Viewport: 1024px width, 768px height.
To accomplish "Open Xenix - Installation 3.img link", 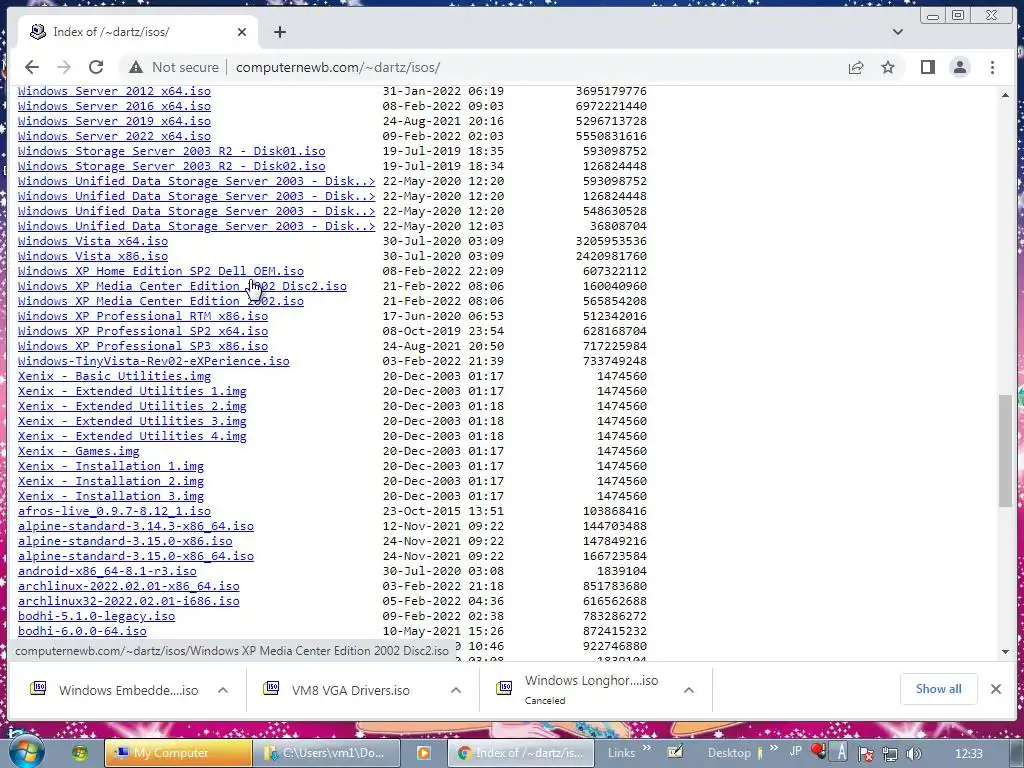I will tap(110, 496).
